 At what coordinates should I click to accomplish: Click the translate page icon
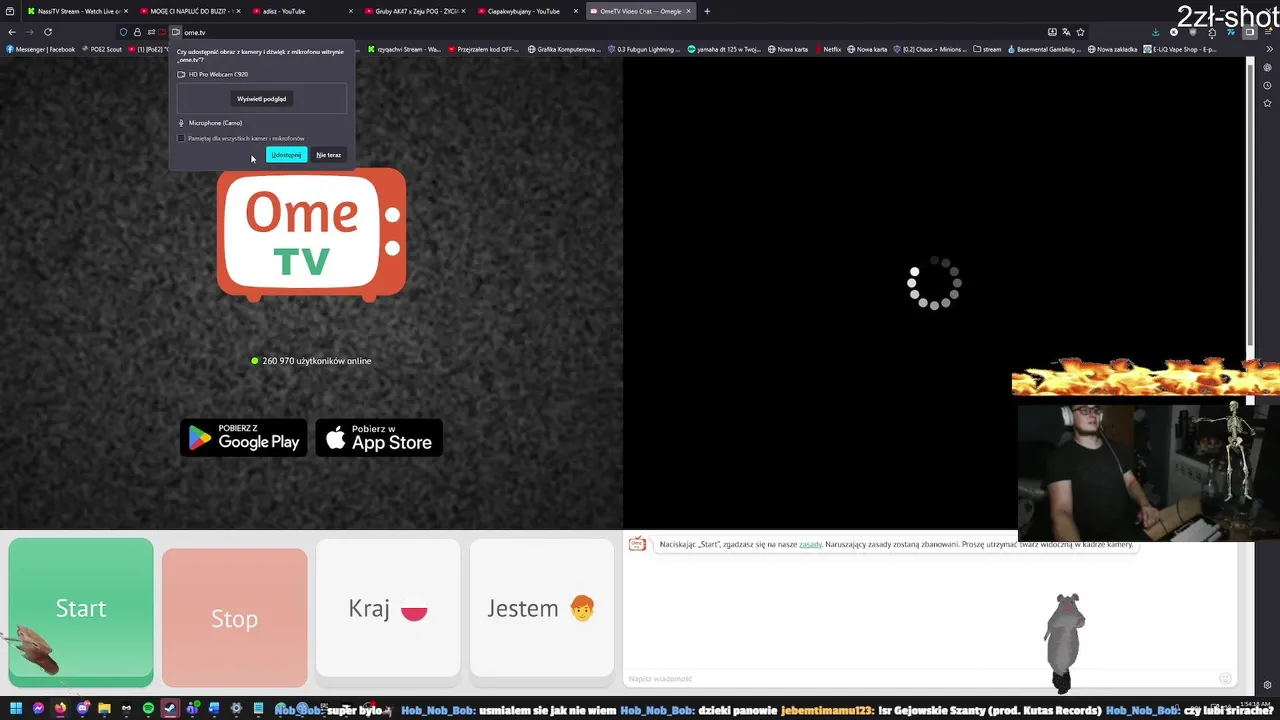coord(1066,32)
